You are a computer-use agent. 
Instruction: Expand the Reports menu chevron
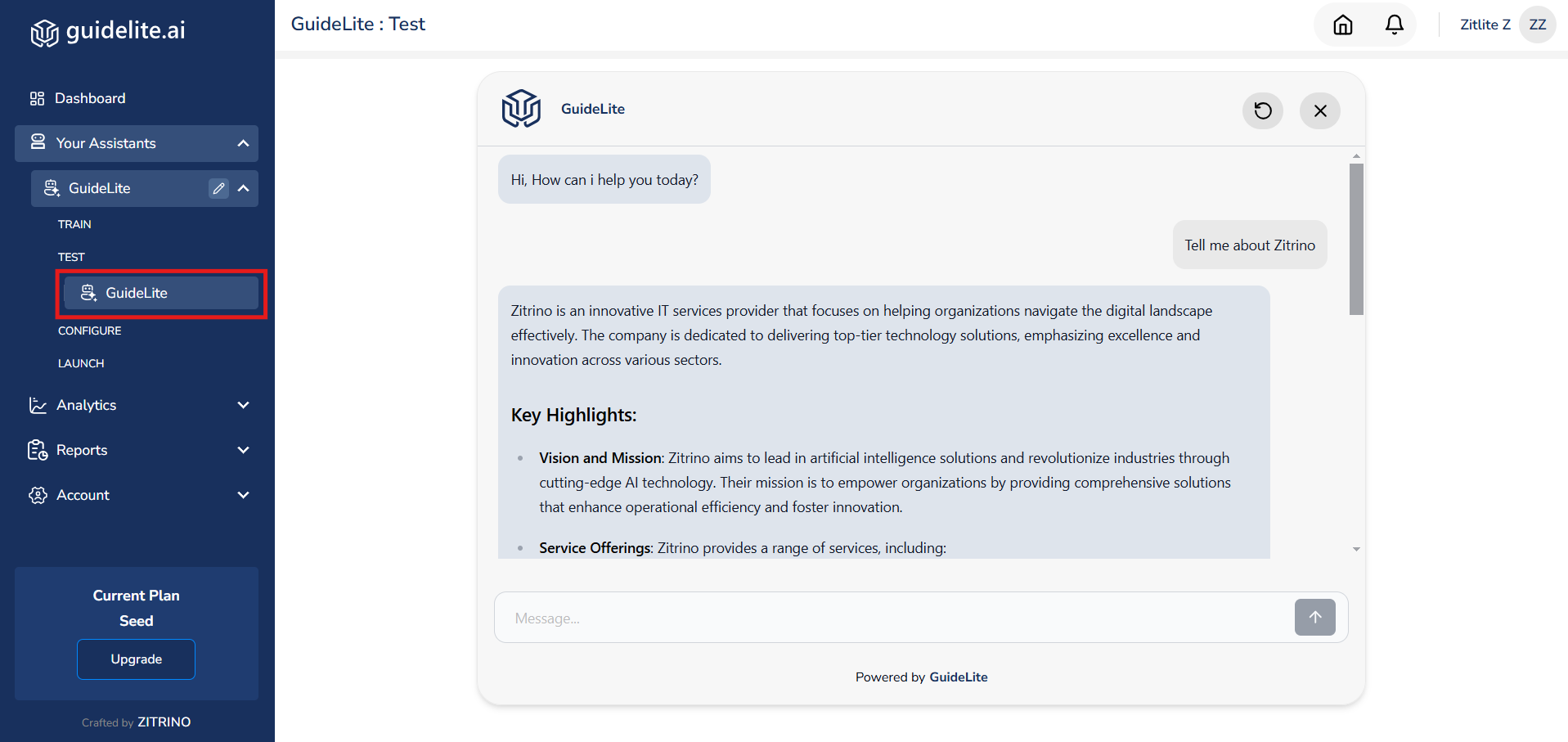tap(243, 450)
